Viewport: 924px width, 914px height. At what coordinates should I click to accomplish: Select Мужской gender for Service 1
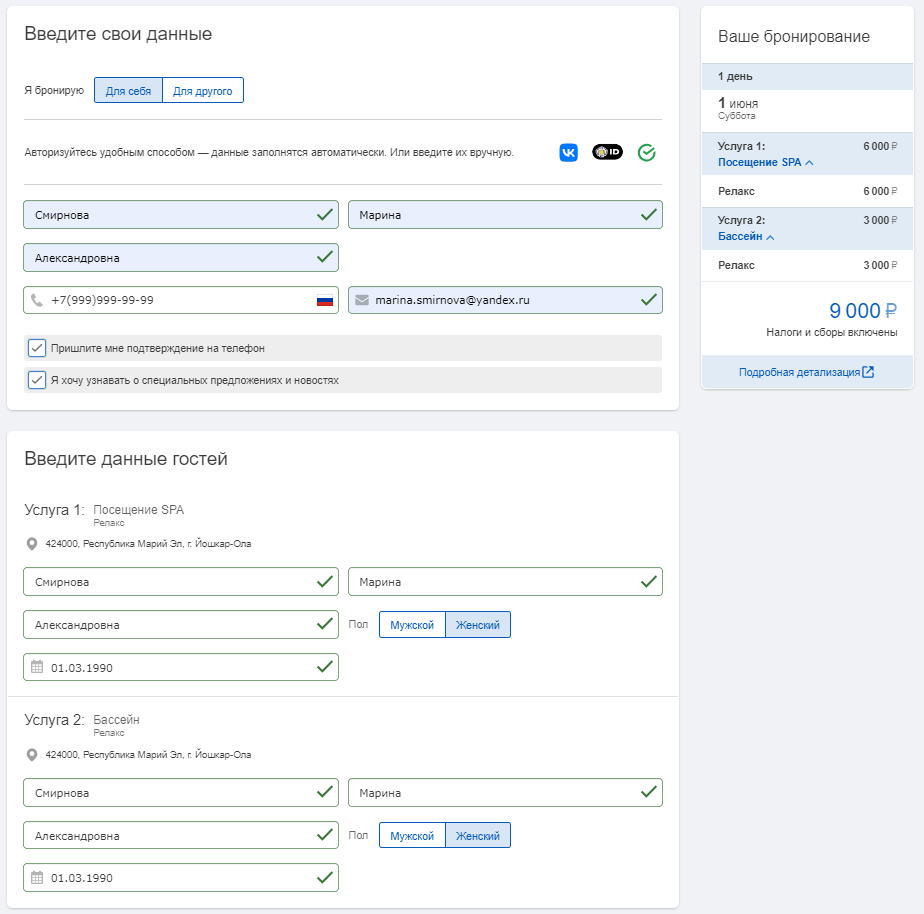tap(412, 625)
